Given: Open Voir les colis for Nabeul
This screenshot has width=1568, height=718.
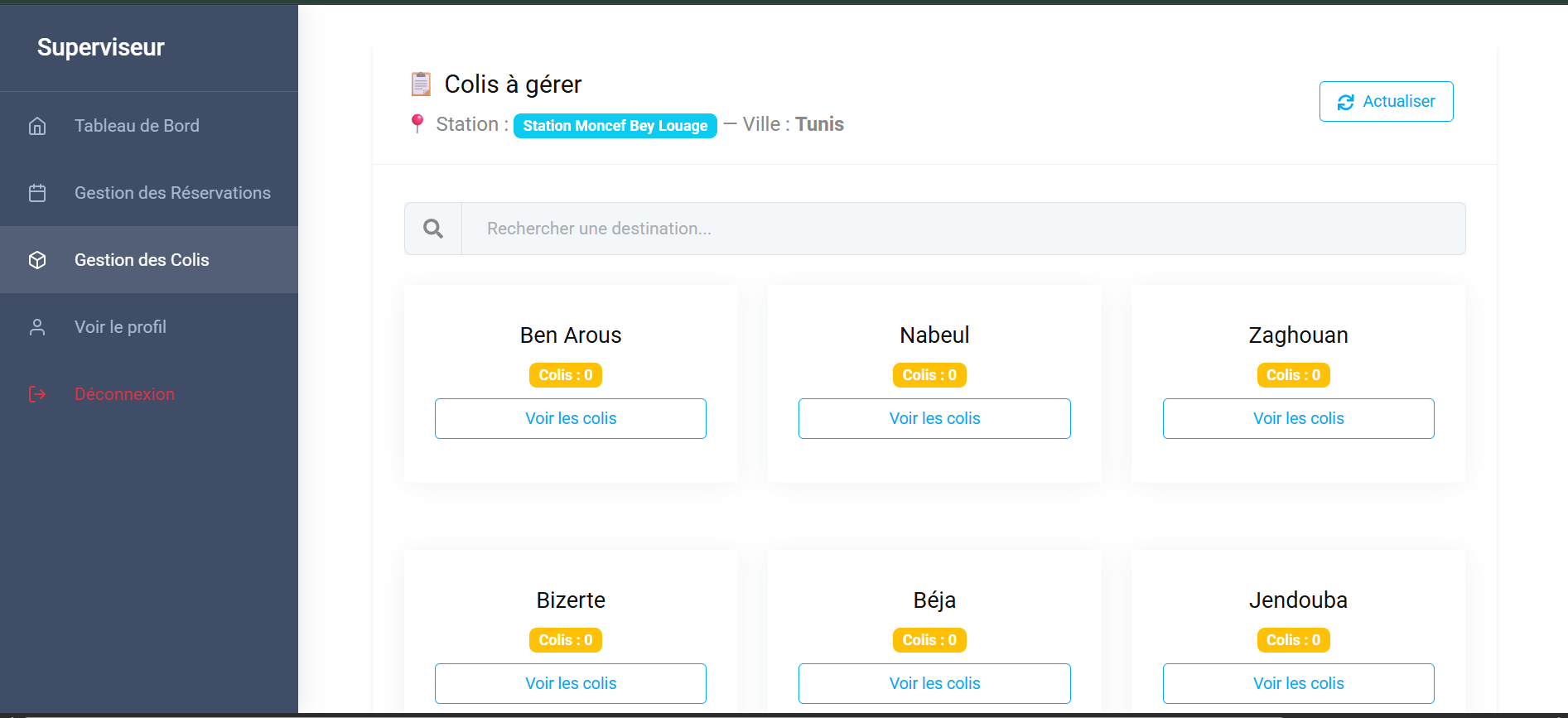Looking at the screenshot, I should point(934,418).
